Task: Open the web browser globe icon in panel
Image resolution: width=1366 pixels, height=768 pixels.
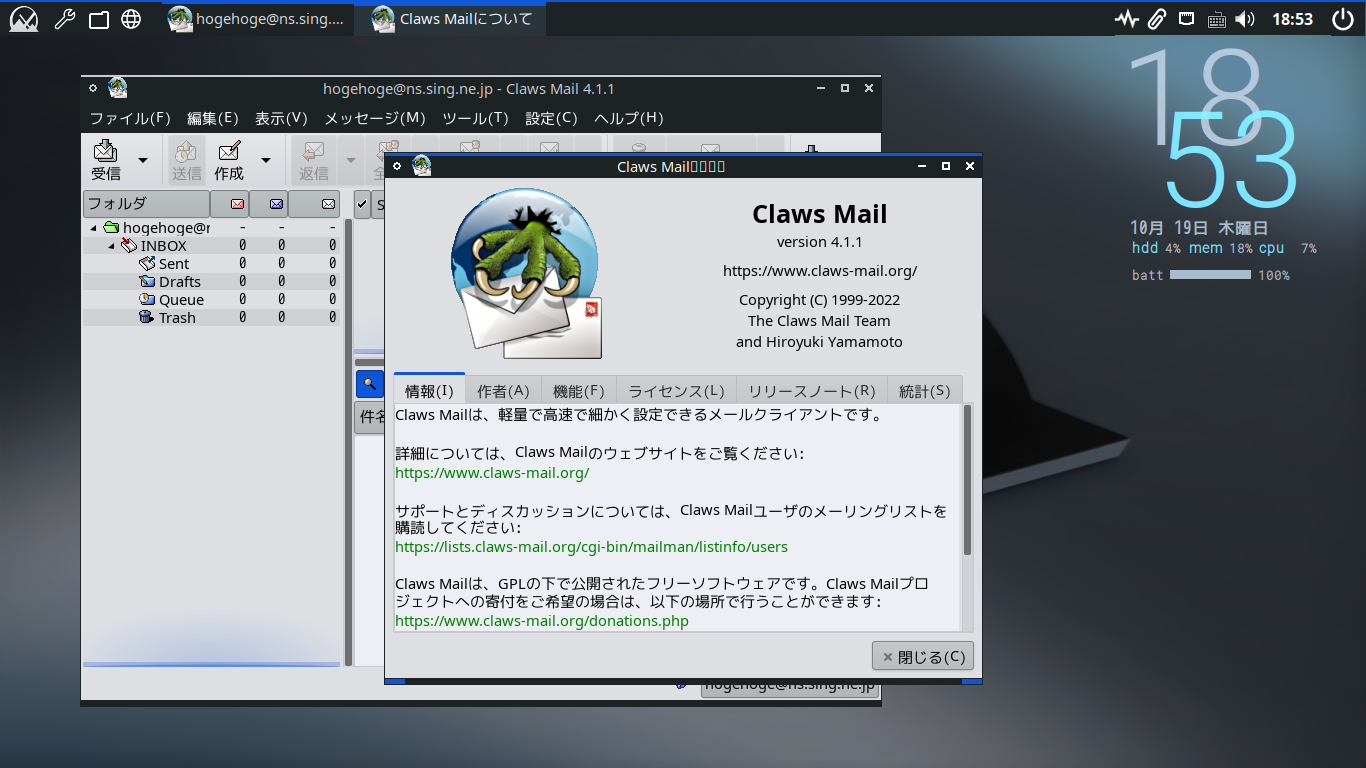Action: point(131,19)
